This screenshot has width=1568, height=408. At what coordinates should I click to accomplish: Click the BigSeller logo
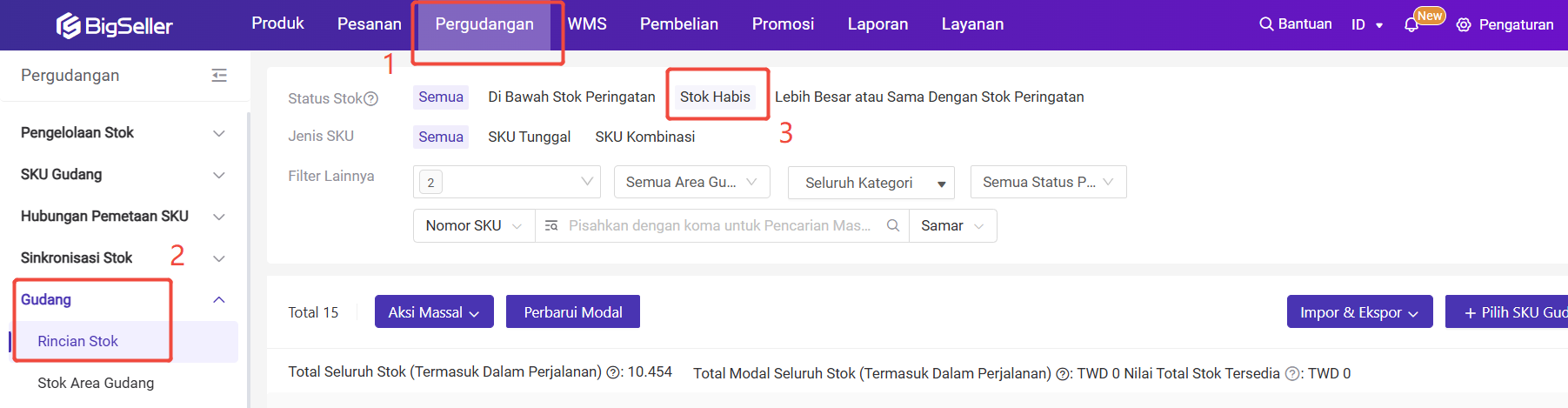[114, 25]
